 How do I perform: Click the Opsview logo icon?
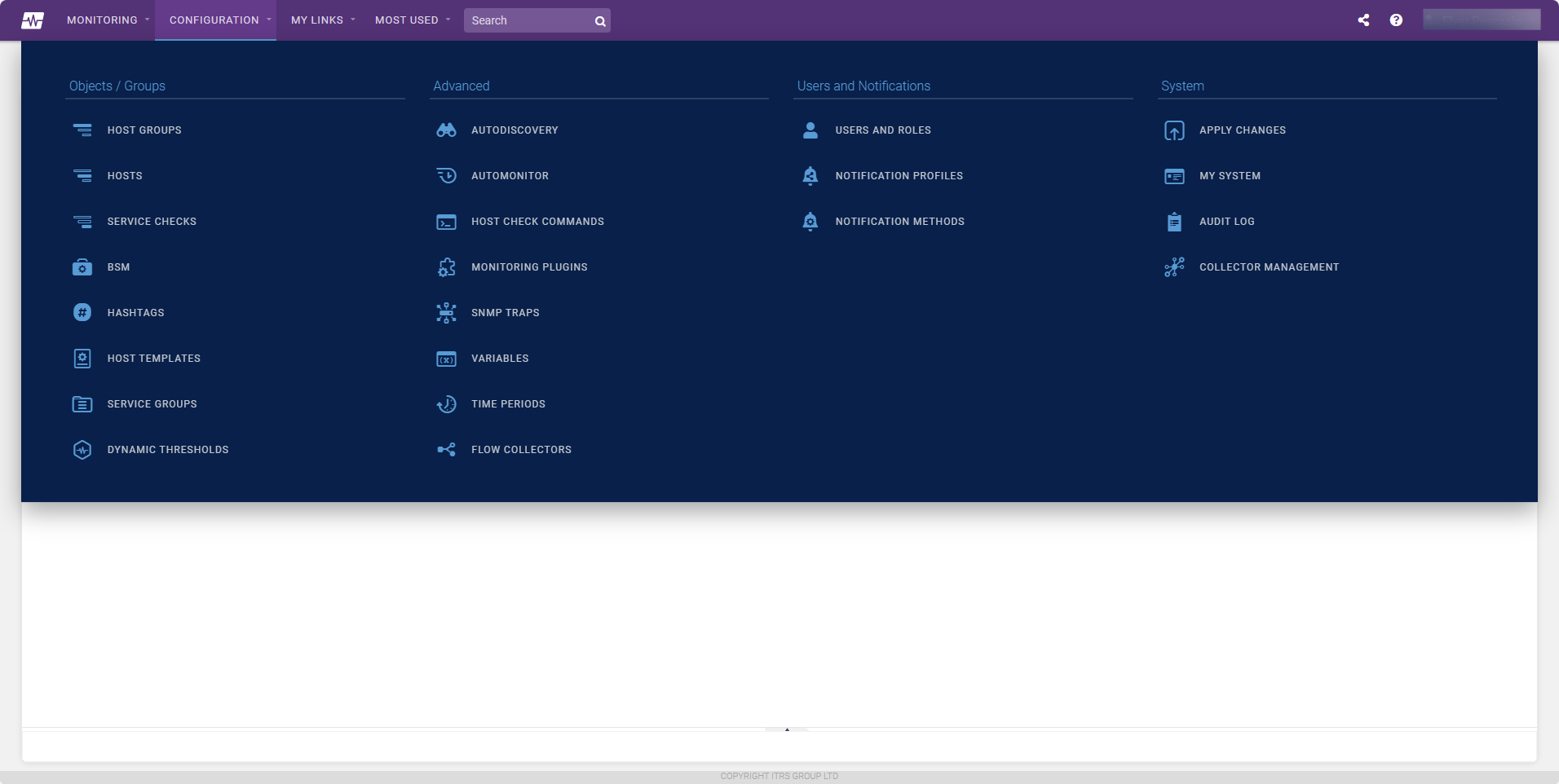coord(33,20)
